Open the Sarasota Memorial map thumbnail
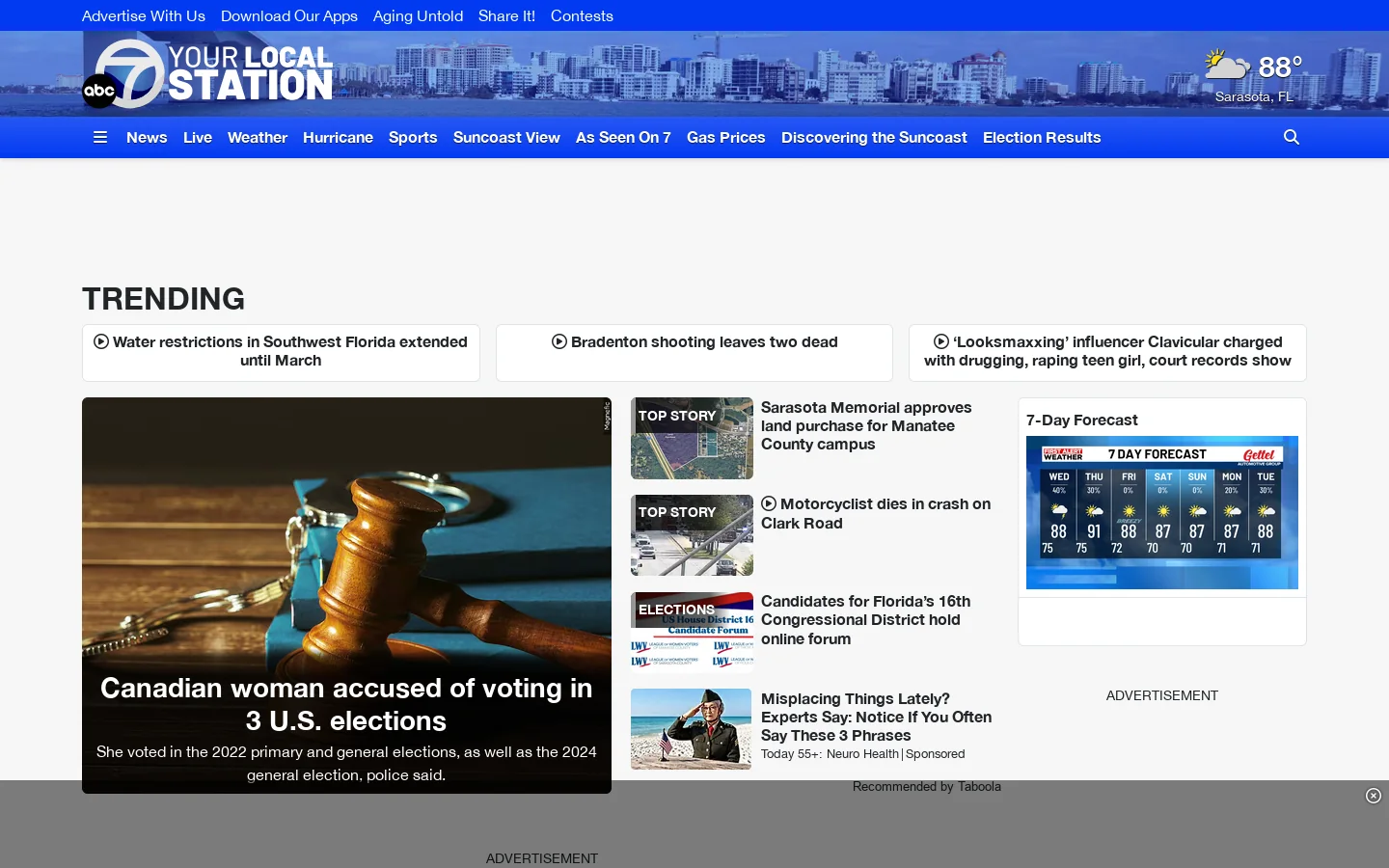 (692, 438)
